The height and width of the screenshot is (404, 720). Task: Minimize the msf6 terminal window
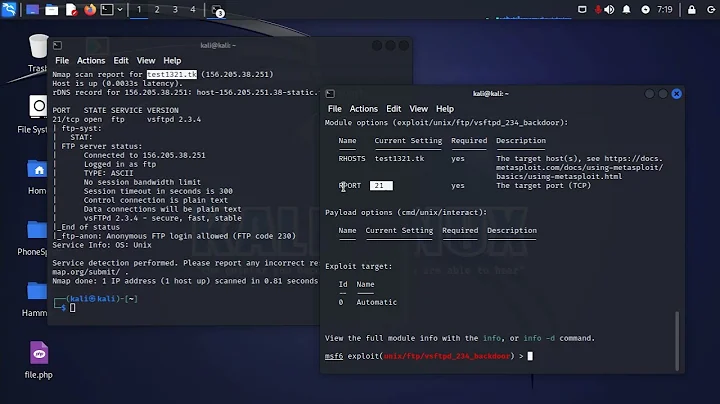coord(649,94)
